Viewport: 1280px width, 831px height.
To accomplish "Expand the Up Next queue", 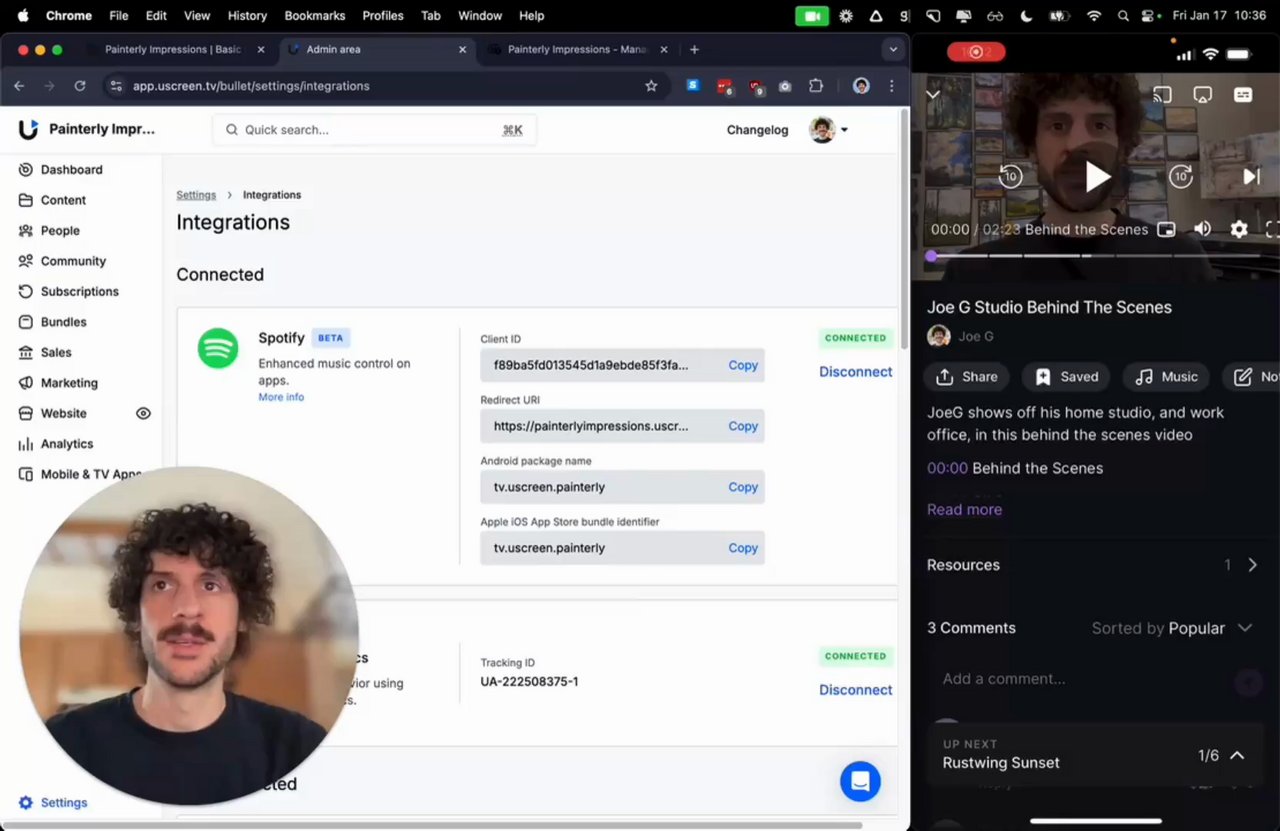I will click(1237, 756).
